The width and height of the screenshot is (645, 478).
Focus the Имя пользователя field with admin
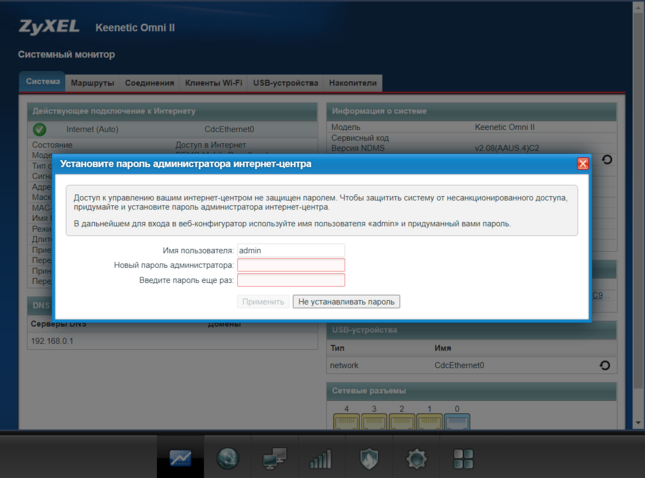[291, 250]
